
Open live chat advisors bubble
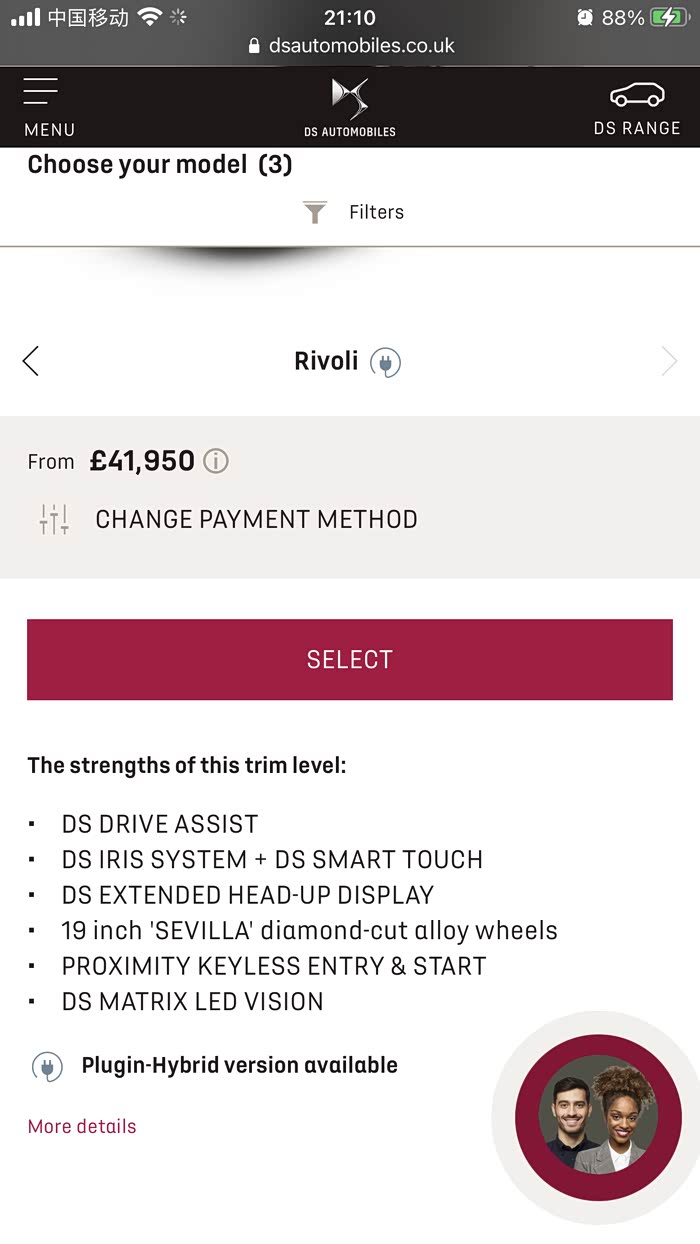(598, 1116)
